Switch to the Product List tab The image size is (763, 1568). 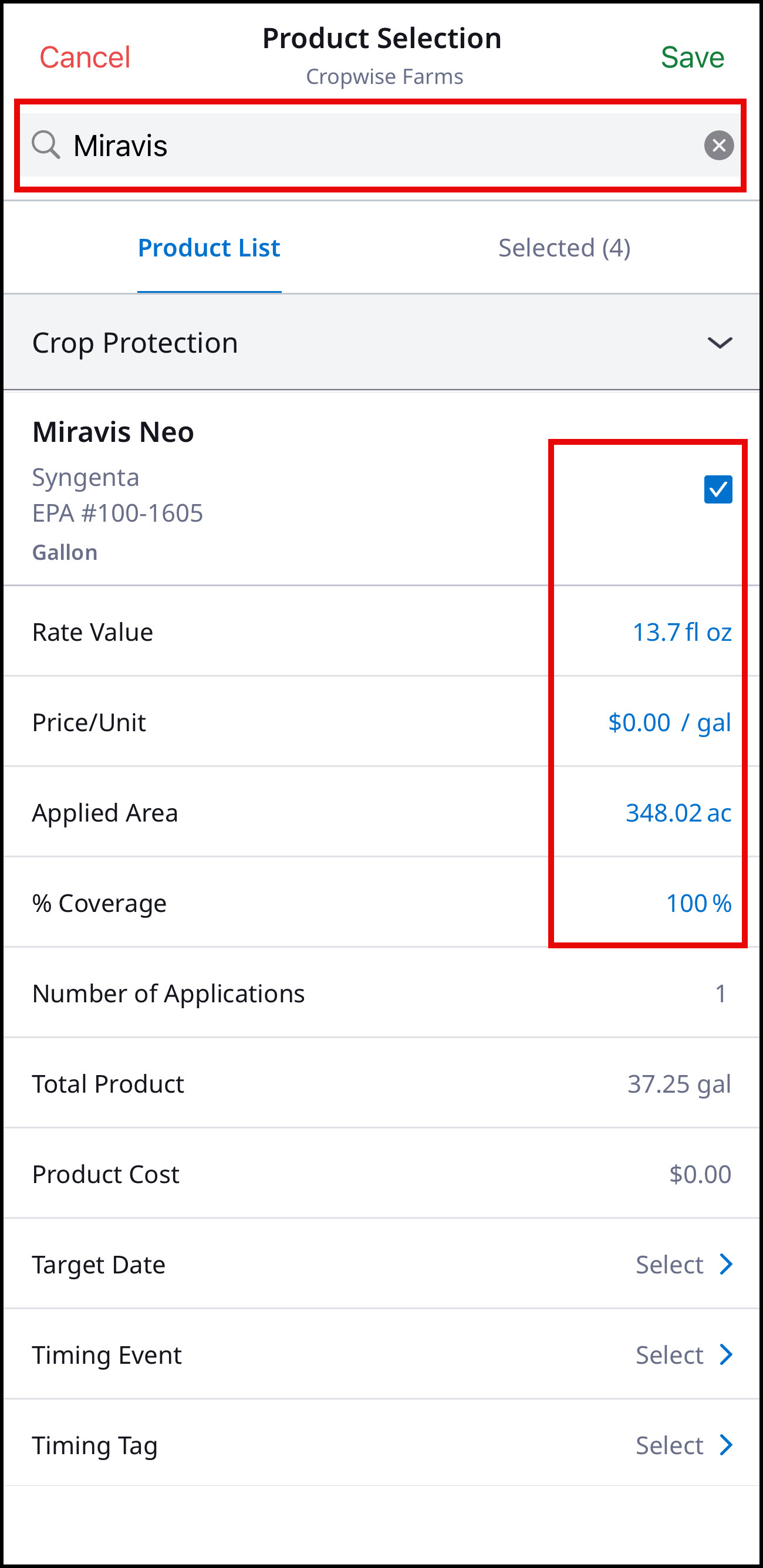(209, 248)
